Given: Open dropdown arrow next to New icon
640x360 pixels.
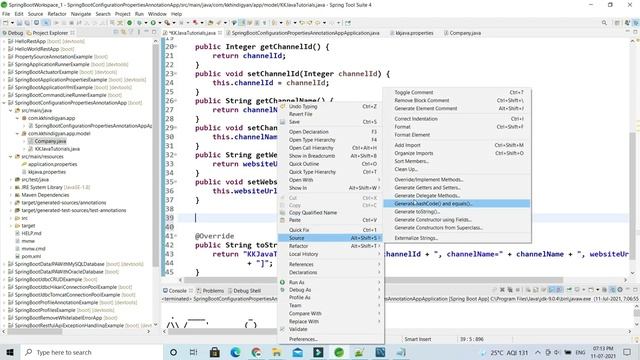Looking at the screenshot, I should (12, 23).
